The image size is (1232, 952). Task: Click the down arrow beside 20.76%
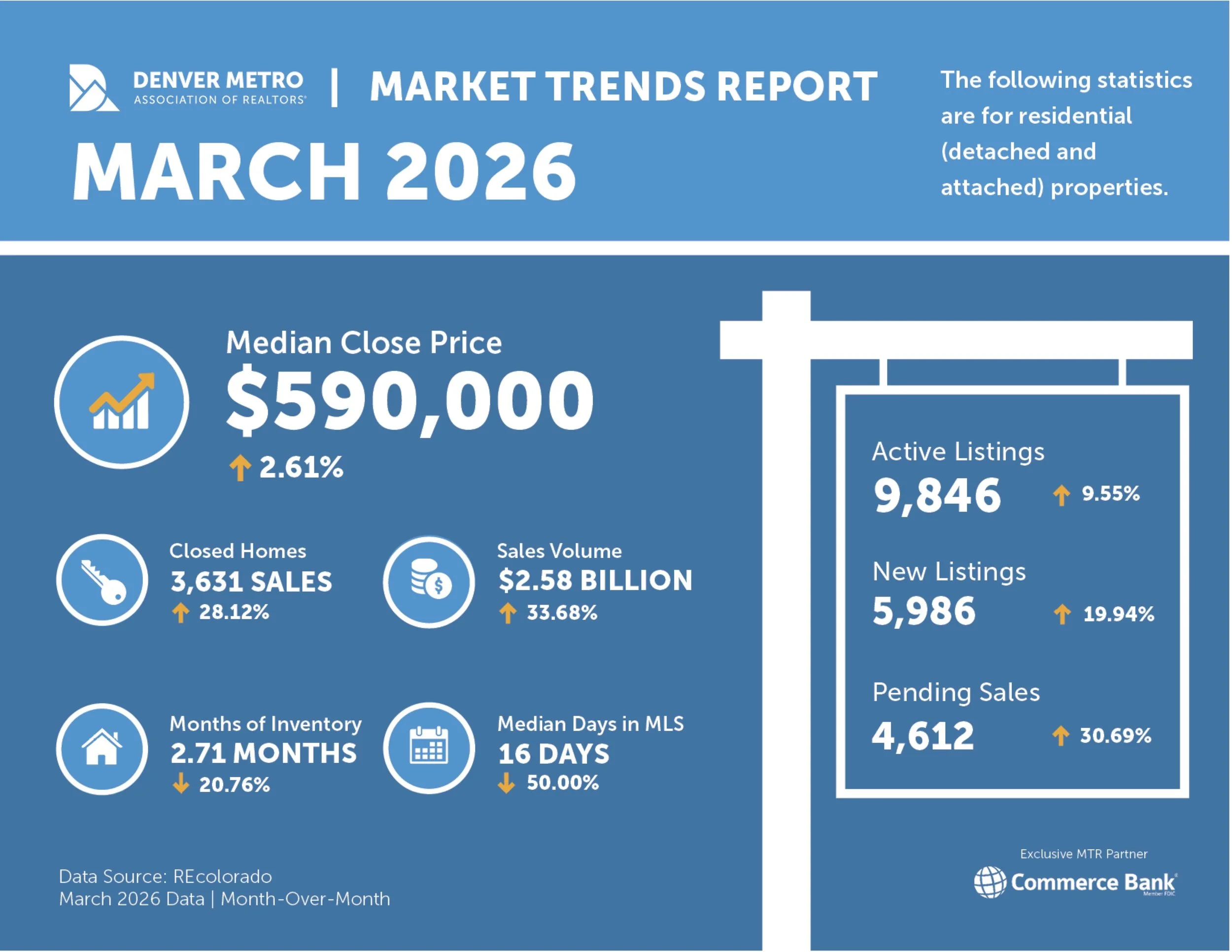180,783
